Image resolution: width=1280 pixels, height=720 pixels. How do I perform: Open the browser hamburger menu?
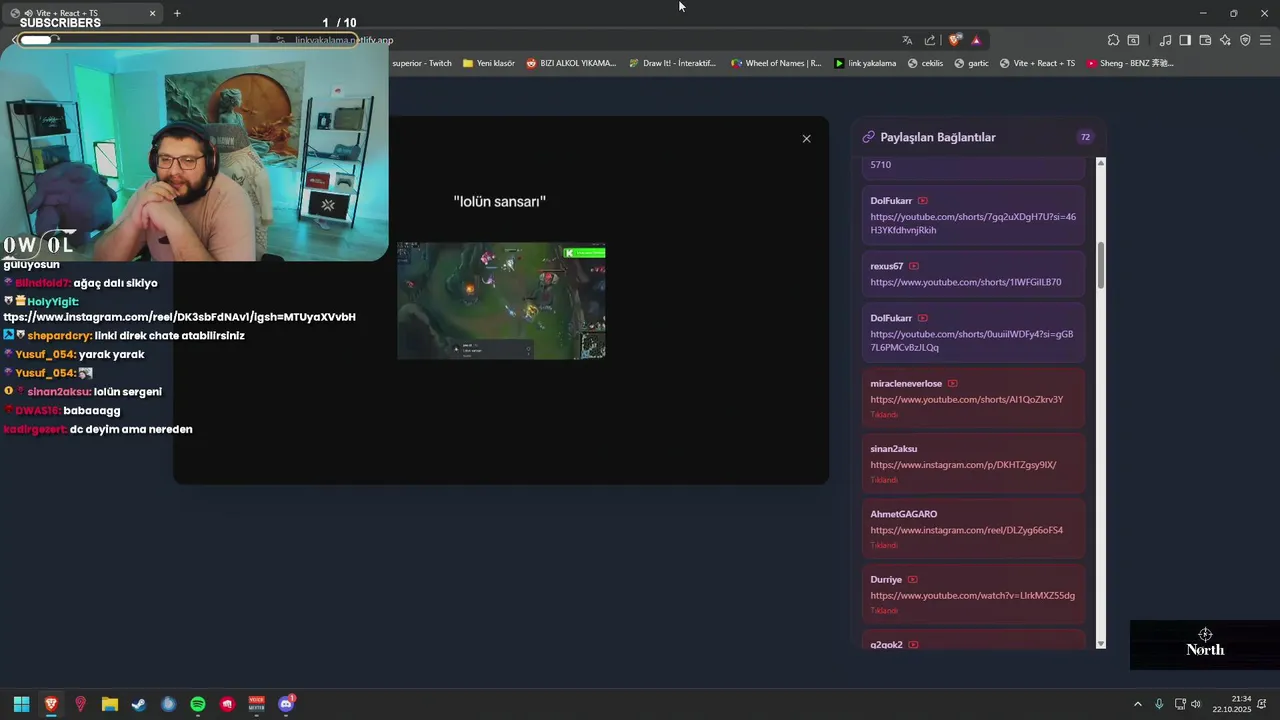click(1265, 40)
